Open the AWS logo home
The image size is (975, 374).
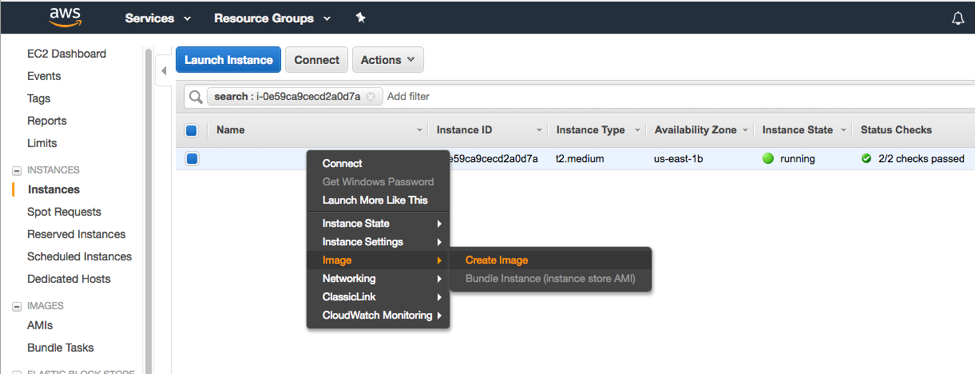(66, 17)
